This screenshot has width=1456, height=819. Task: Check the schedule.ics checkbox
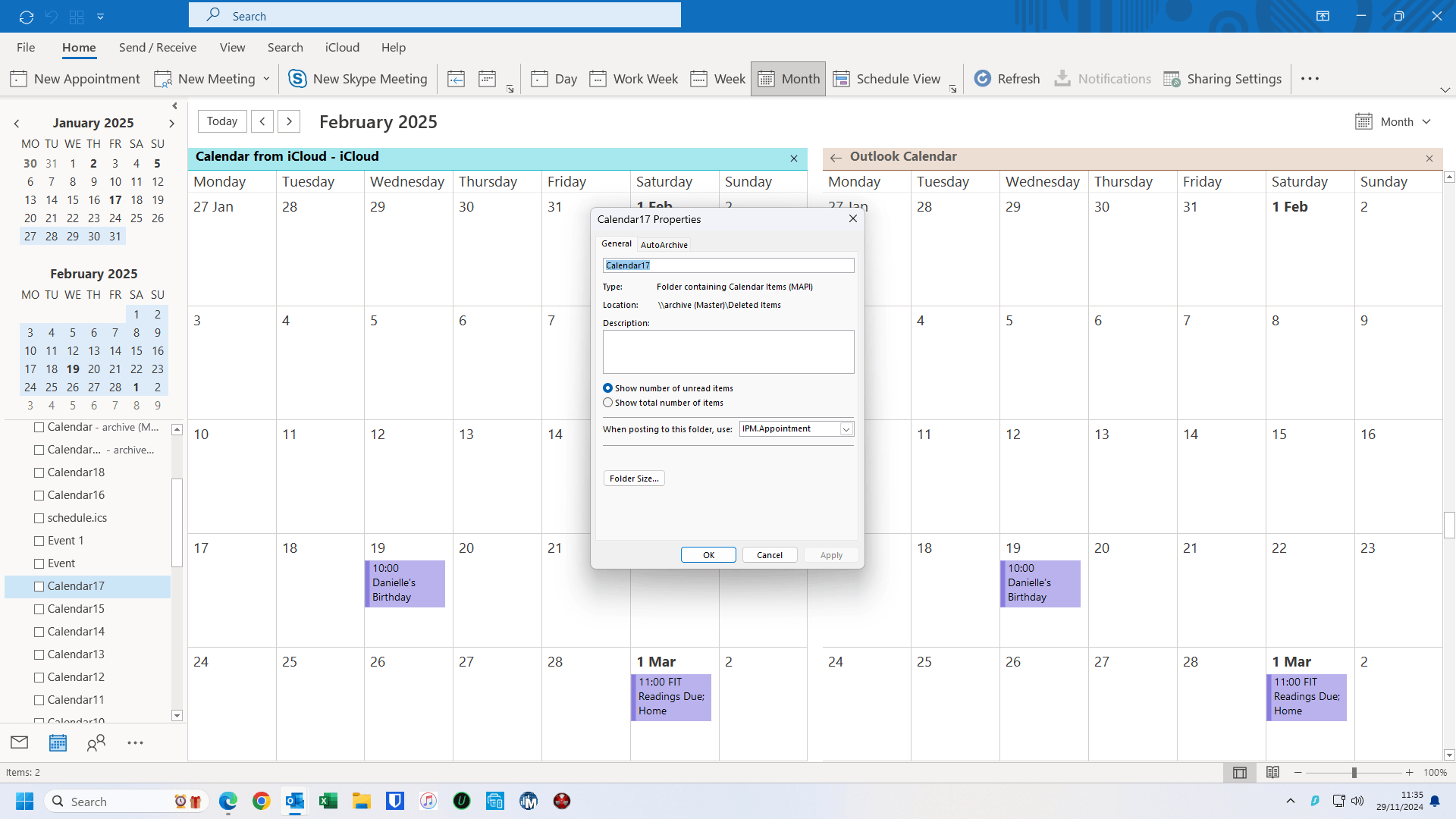point(39,518)
